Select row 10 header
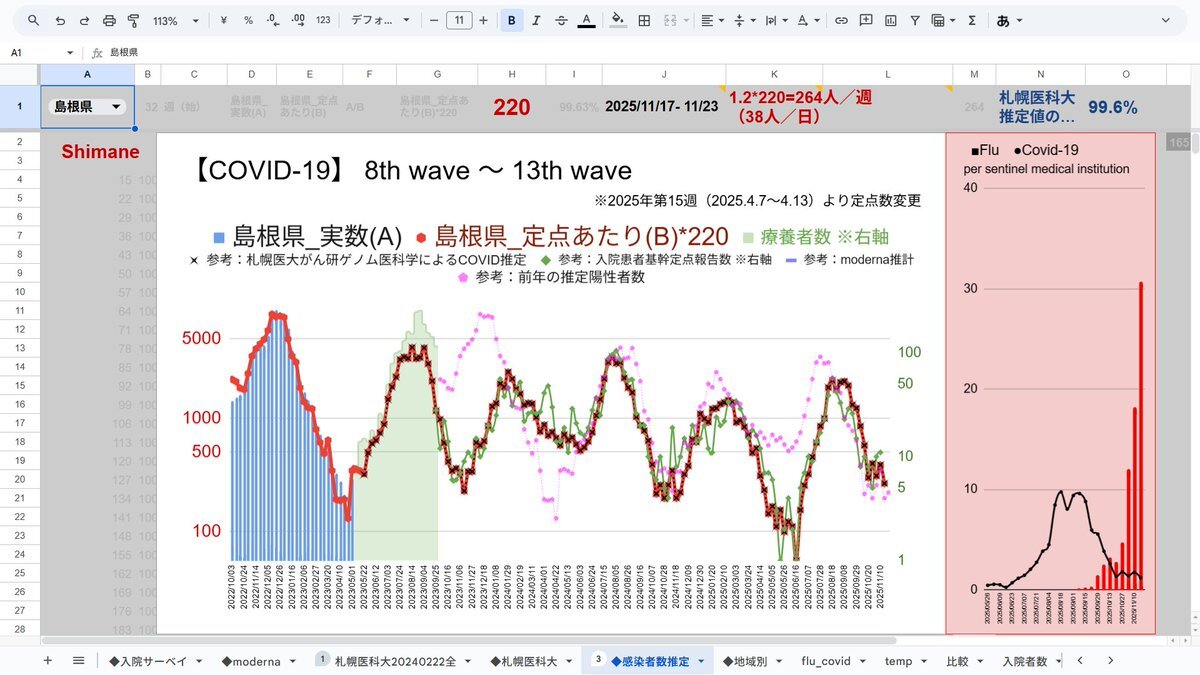1200x675 pixels. [x=20, y=292]
